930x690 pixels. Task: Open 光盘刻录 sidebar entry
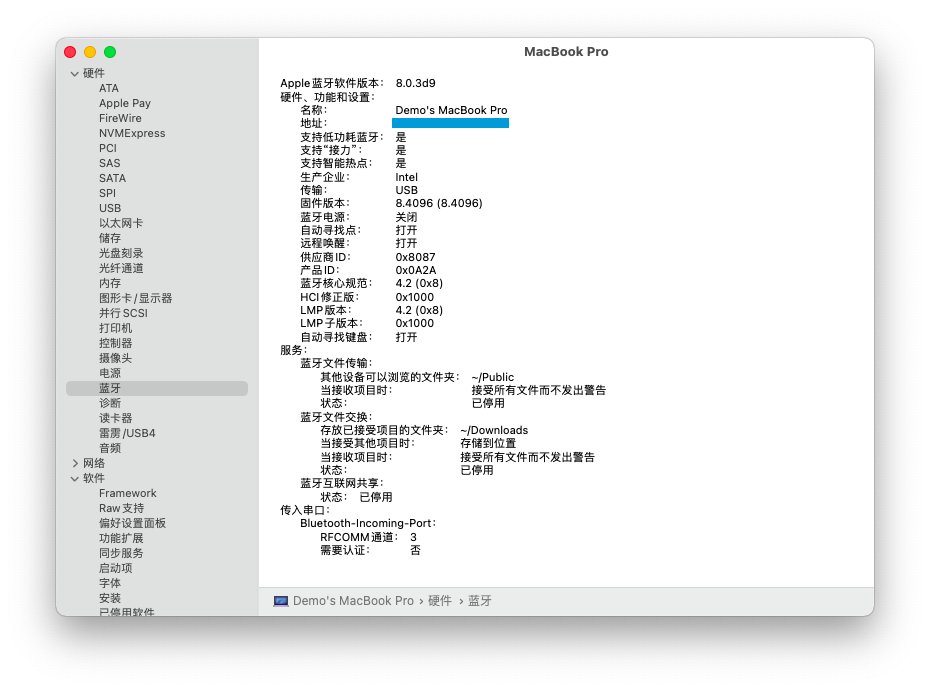pyautogui.click(x=121, y=253)
